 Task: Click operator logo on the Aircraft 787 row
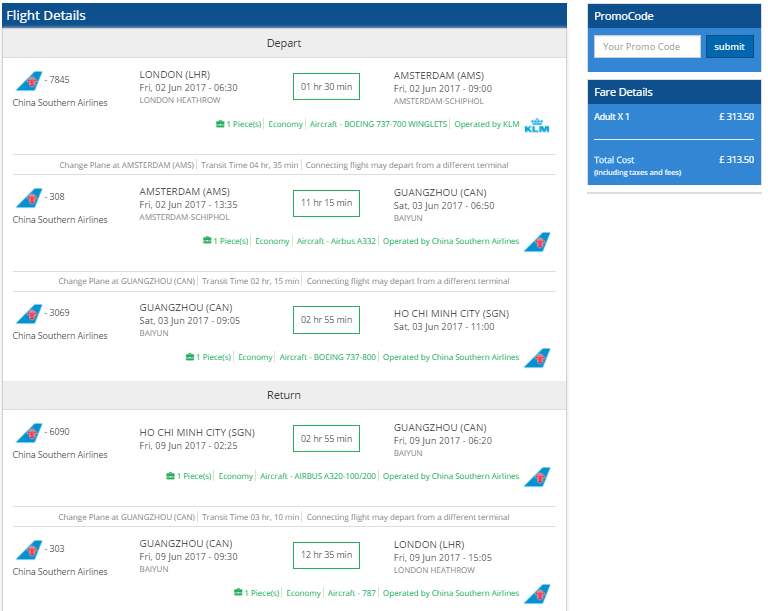[537, 594]
